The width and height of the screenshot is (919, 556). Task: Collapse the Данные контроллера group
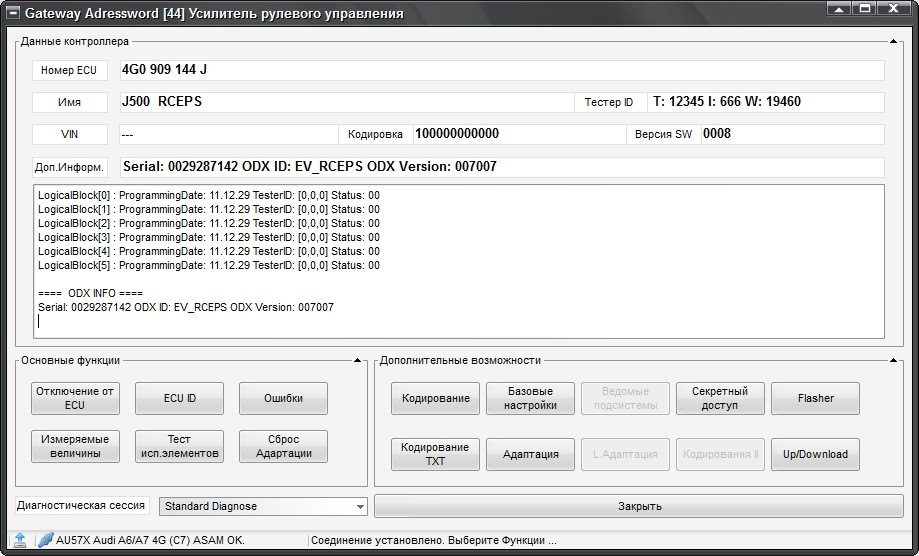893,42
